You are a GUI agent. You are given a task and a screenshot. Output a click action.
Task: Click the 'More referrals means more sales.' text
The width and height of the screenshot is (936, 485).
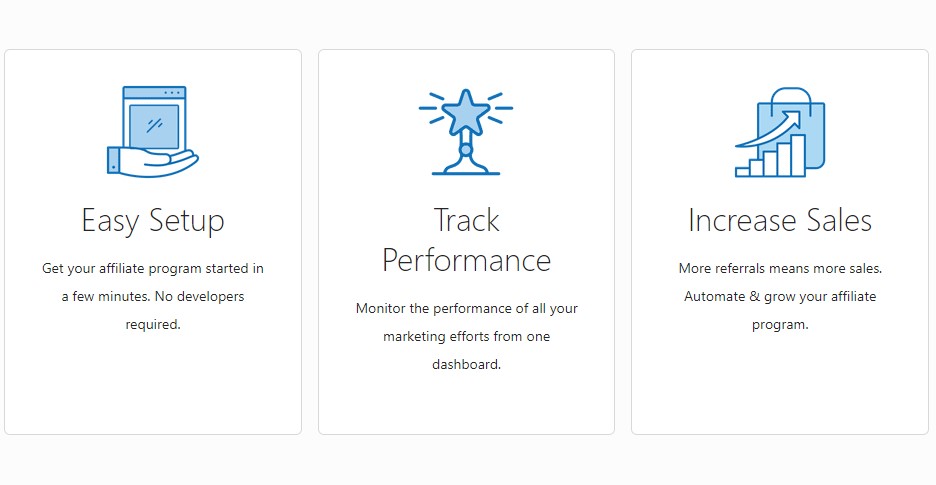click(780, 269)
